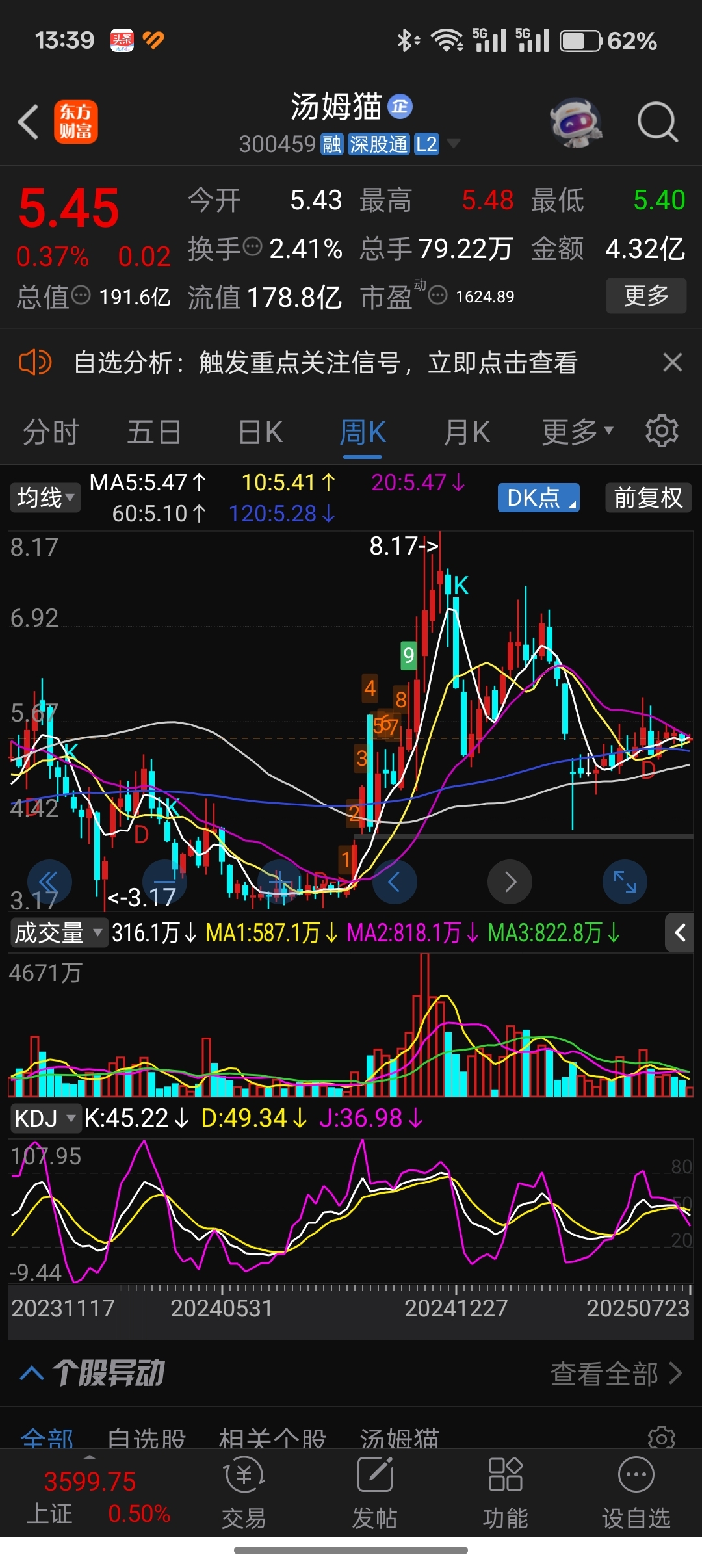Tap the 深股通 tag
702x1568 pixels.
(378, 144)
